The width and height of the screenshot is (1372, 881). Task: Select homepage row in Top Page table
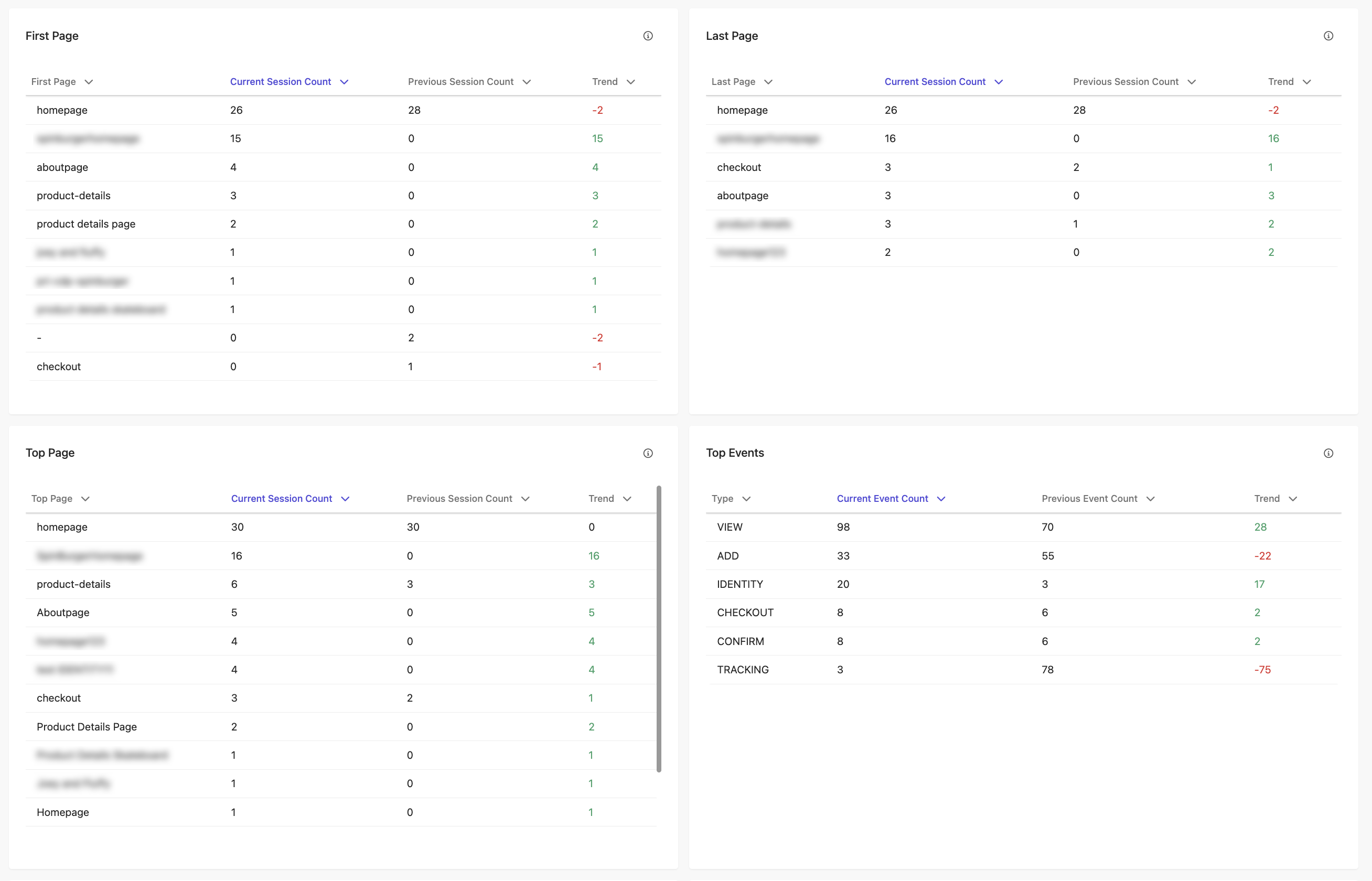point(337,526)
